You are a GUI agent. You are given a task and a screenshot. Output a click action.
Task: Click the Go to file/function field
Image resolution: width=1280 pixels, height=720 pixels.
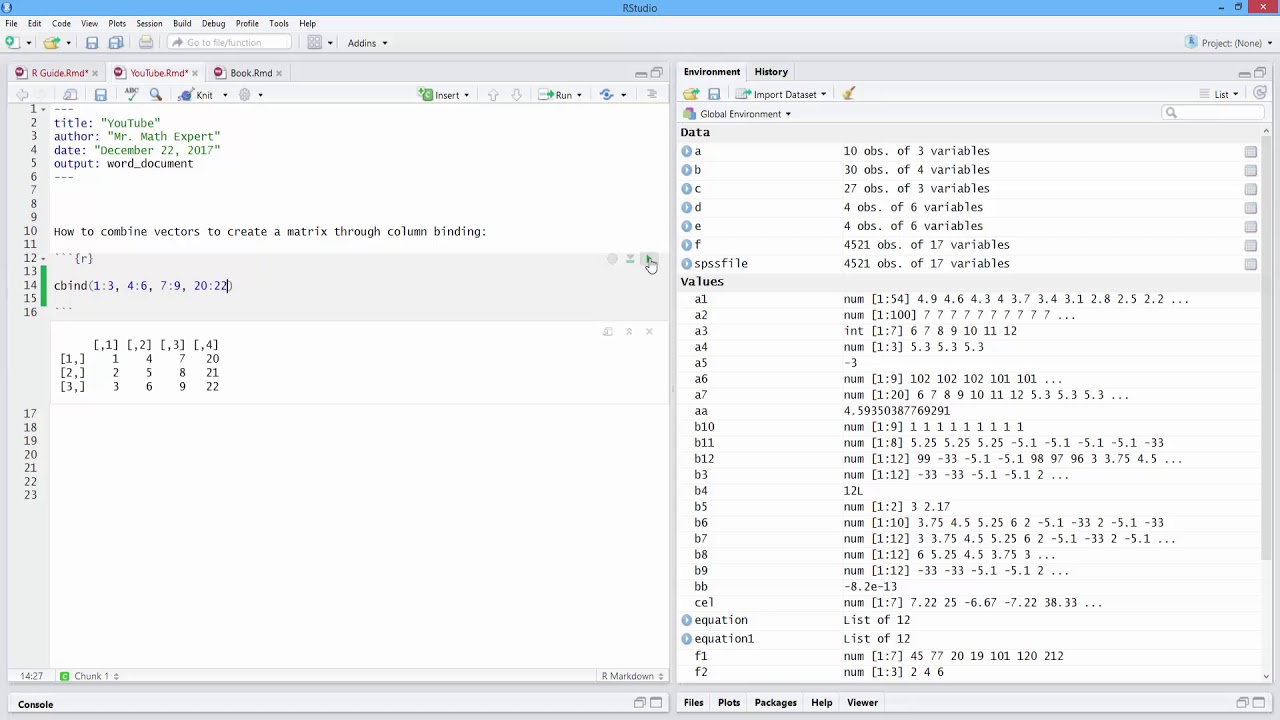coord(229,42)
